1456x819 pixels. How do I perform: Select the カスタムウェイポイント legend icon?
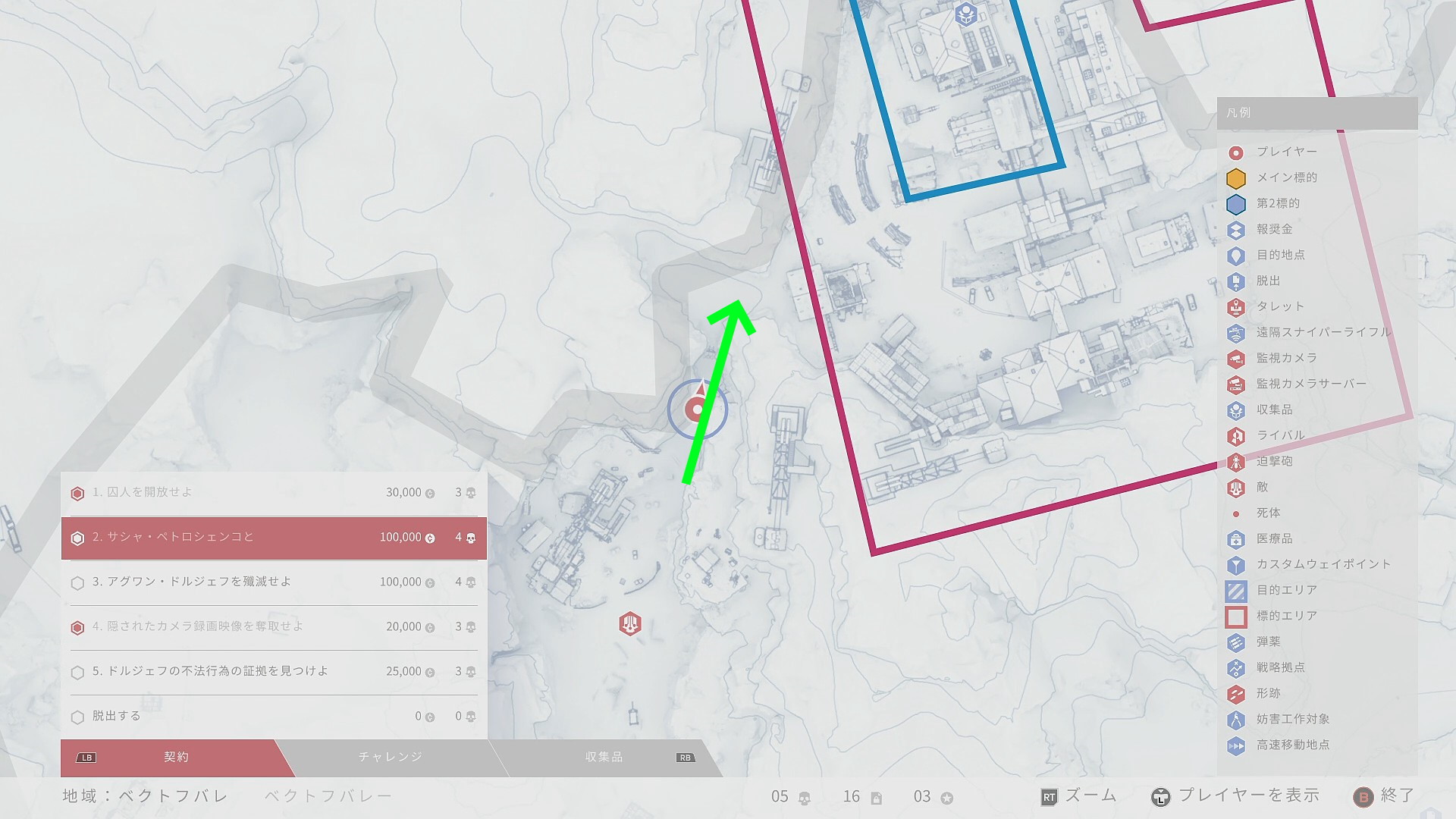[1236, 564]
